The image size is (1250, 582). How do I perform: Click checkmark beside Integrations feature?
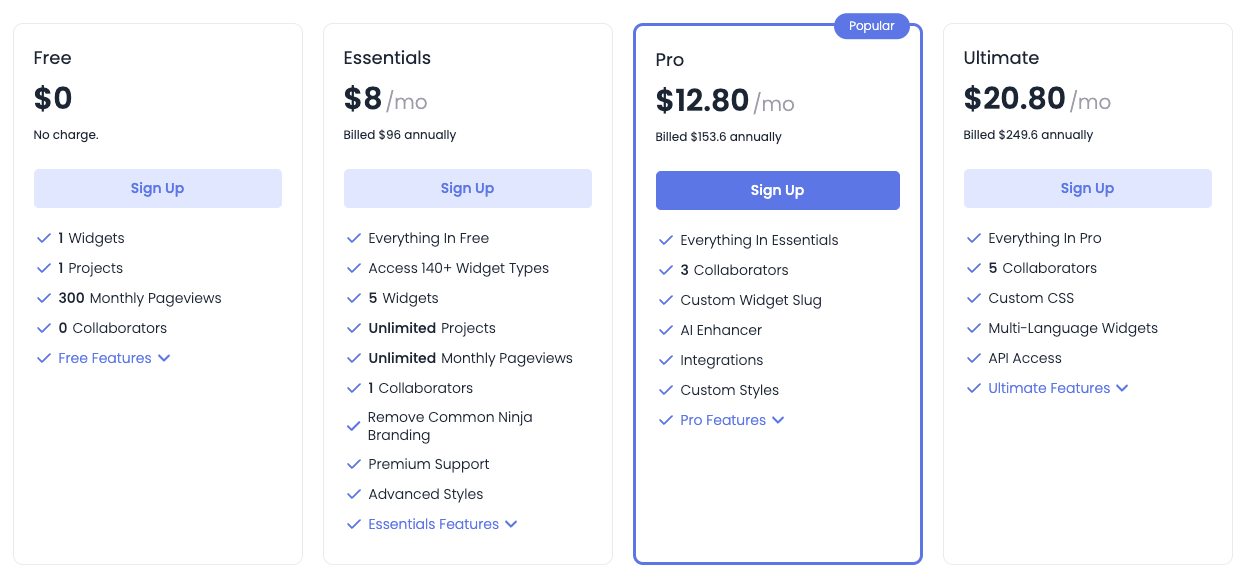[666, 360]
